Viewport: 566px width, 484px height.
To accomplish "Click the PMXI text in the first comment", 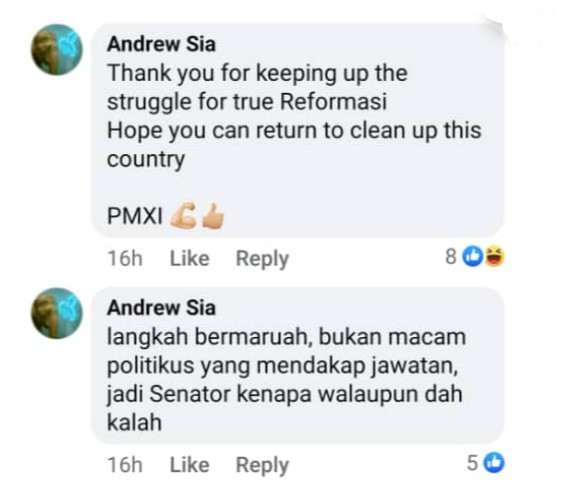I will (135, 216).
